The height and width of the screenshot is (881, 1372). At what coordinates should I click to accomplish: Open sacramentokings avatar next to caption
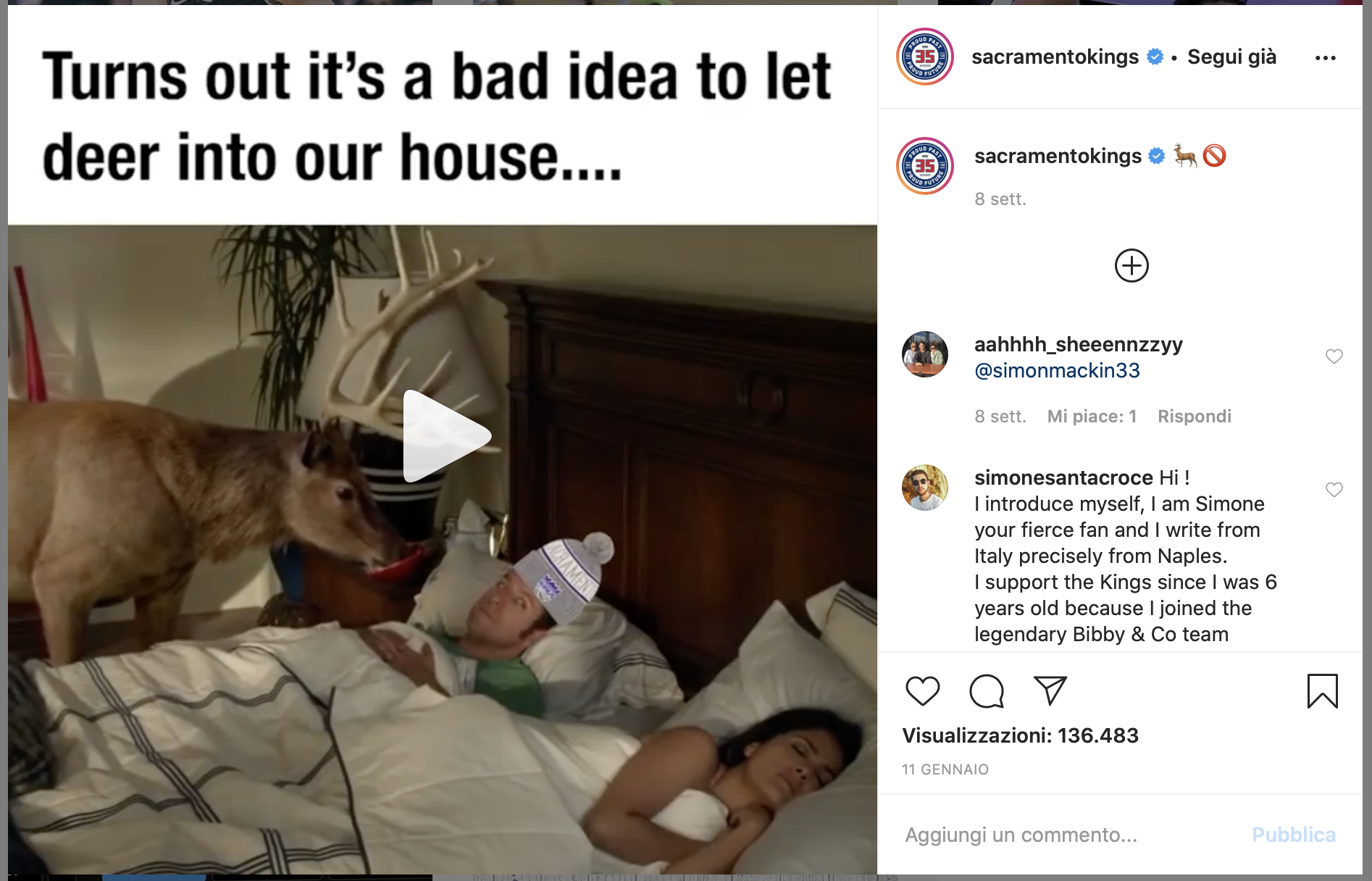[924, 166]
